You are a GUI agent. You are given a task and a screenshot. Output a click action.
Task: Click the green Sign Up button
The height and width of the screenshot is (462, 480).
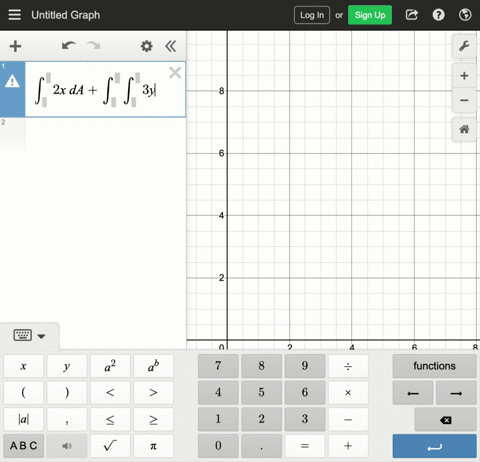(370, 15)
